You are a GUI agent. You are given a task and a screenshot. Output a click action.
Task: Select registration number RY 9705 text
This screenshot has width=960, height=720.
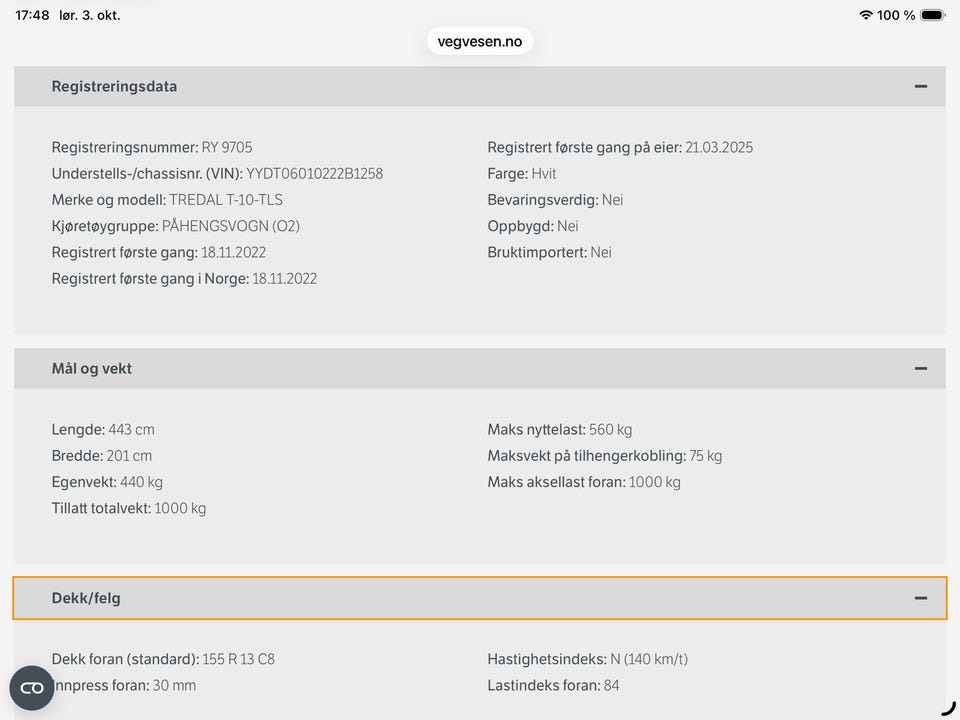click(x=227, y=148)
